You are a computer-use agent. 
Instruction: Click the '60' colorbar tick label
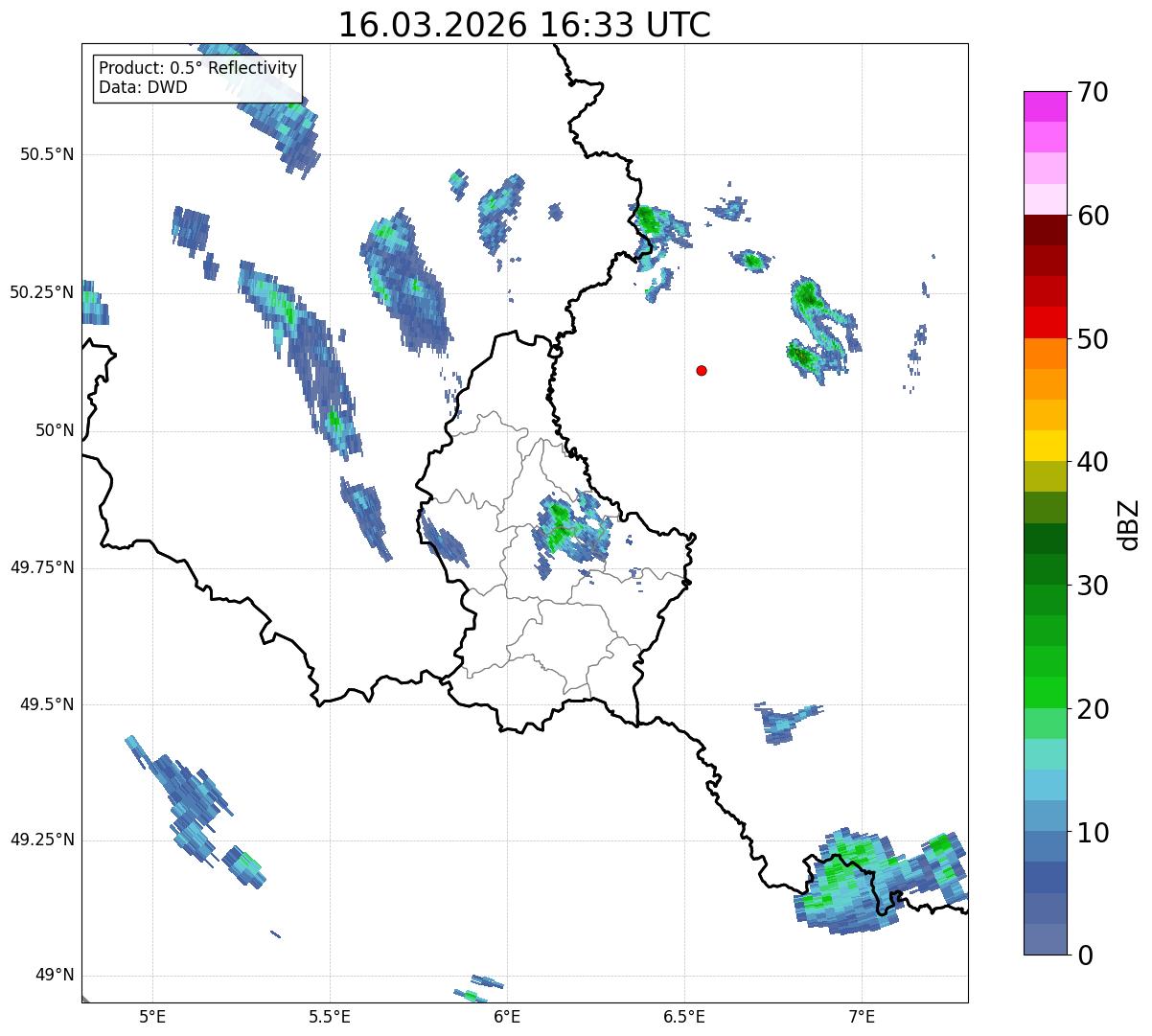coord(1092,216)
